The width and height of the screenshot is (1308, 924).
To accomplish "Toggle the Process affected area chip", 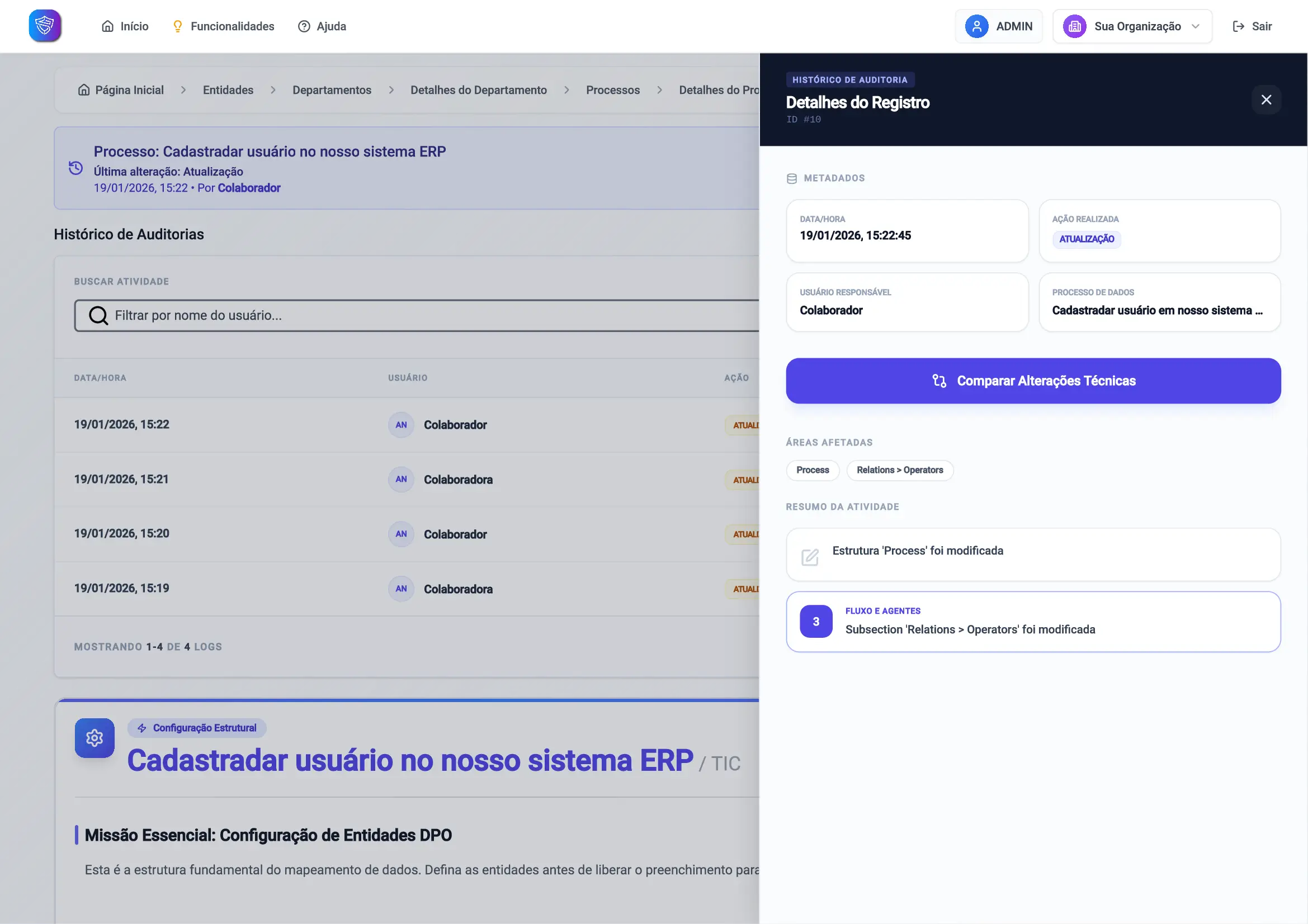I will tap(813, 470).
